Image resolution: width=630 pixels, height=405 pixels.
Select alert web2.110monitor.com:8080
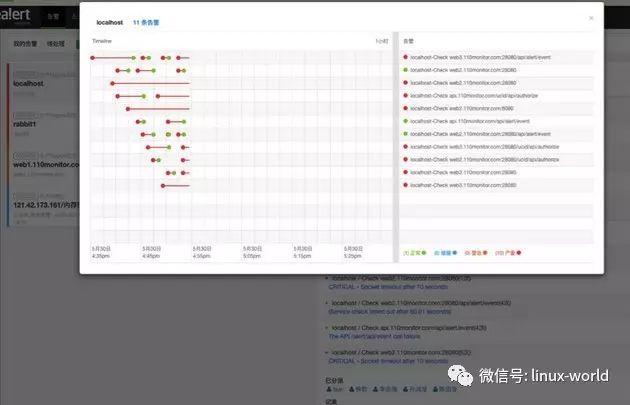462,108
